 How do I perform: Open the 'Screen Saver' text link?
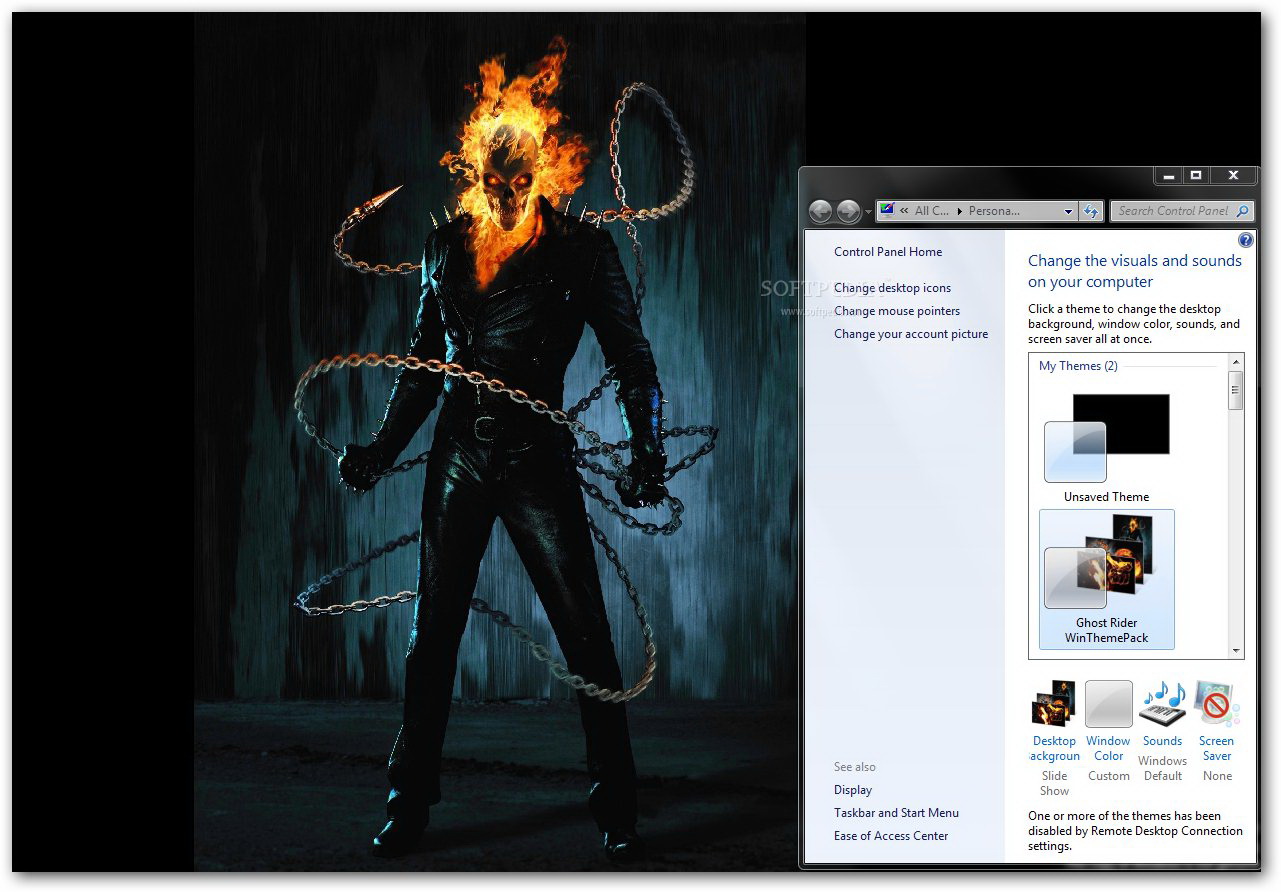1216,749
